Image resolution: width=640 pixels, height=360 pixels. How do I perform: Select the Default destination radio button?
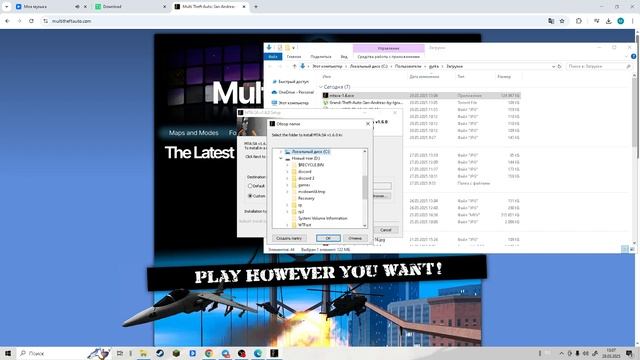(250, 186)
